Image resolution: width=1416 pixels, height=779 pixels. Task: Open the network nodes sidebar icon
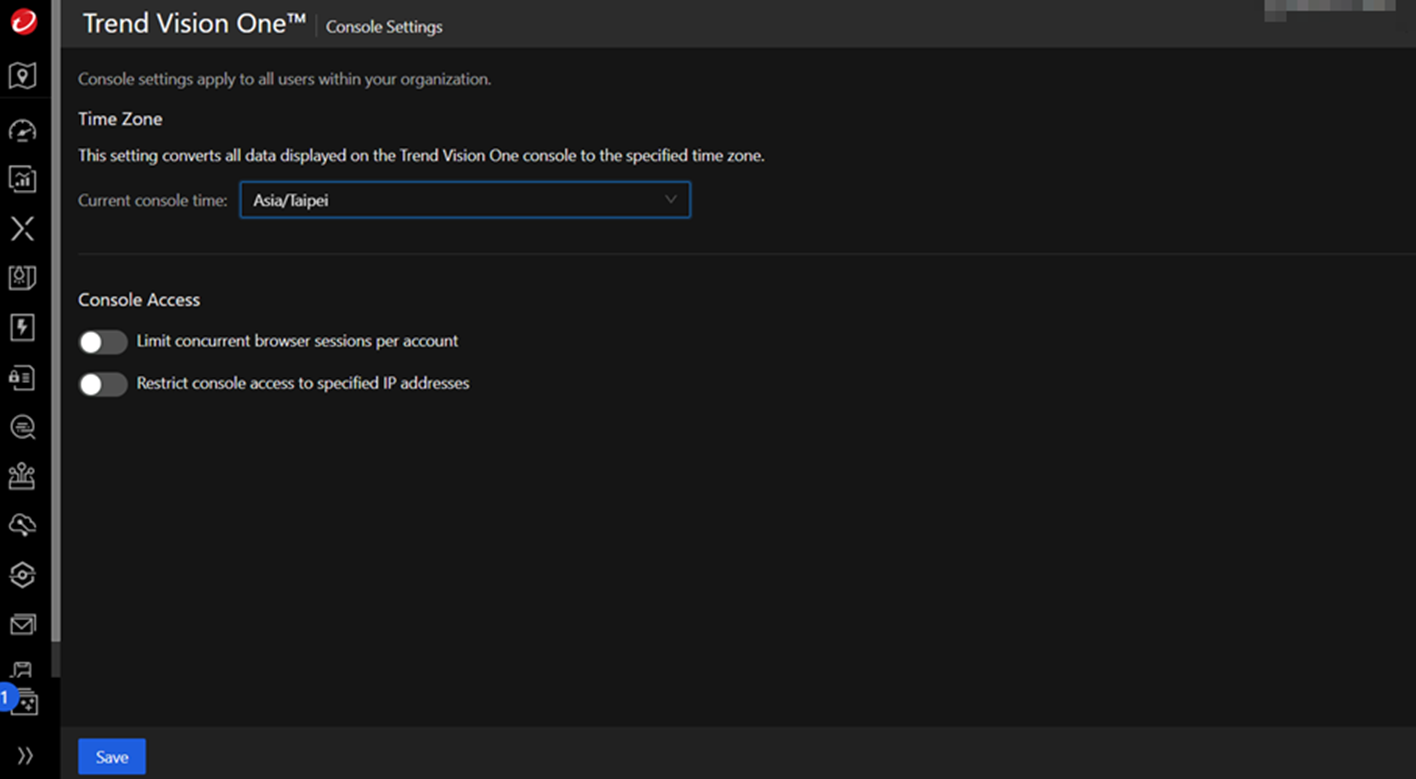[22, 477]
